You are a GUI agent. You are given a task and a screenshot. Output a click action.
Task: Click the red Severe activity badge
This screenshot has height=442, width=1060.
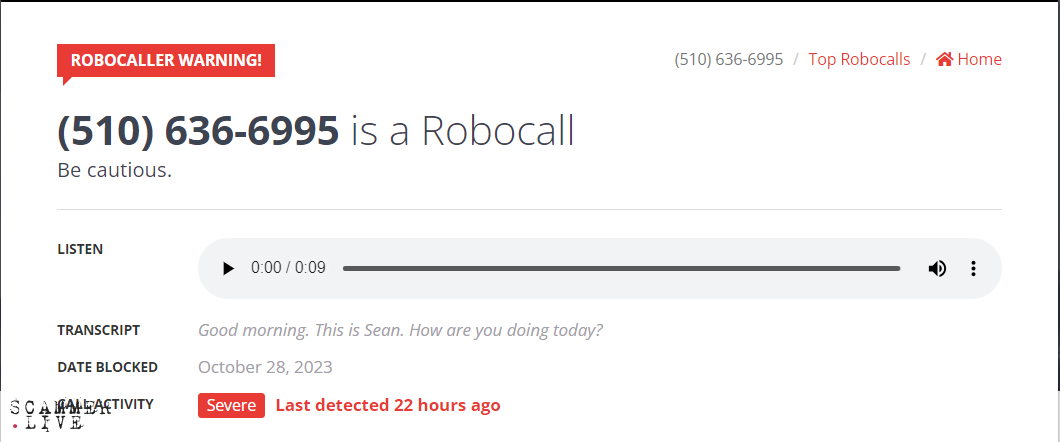(231, 406)
